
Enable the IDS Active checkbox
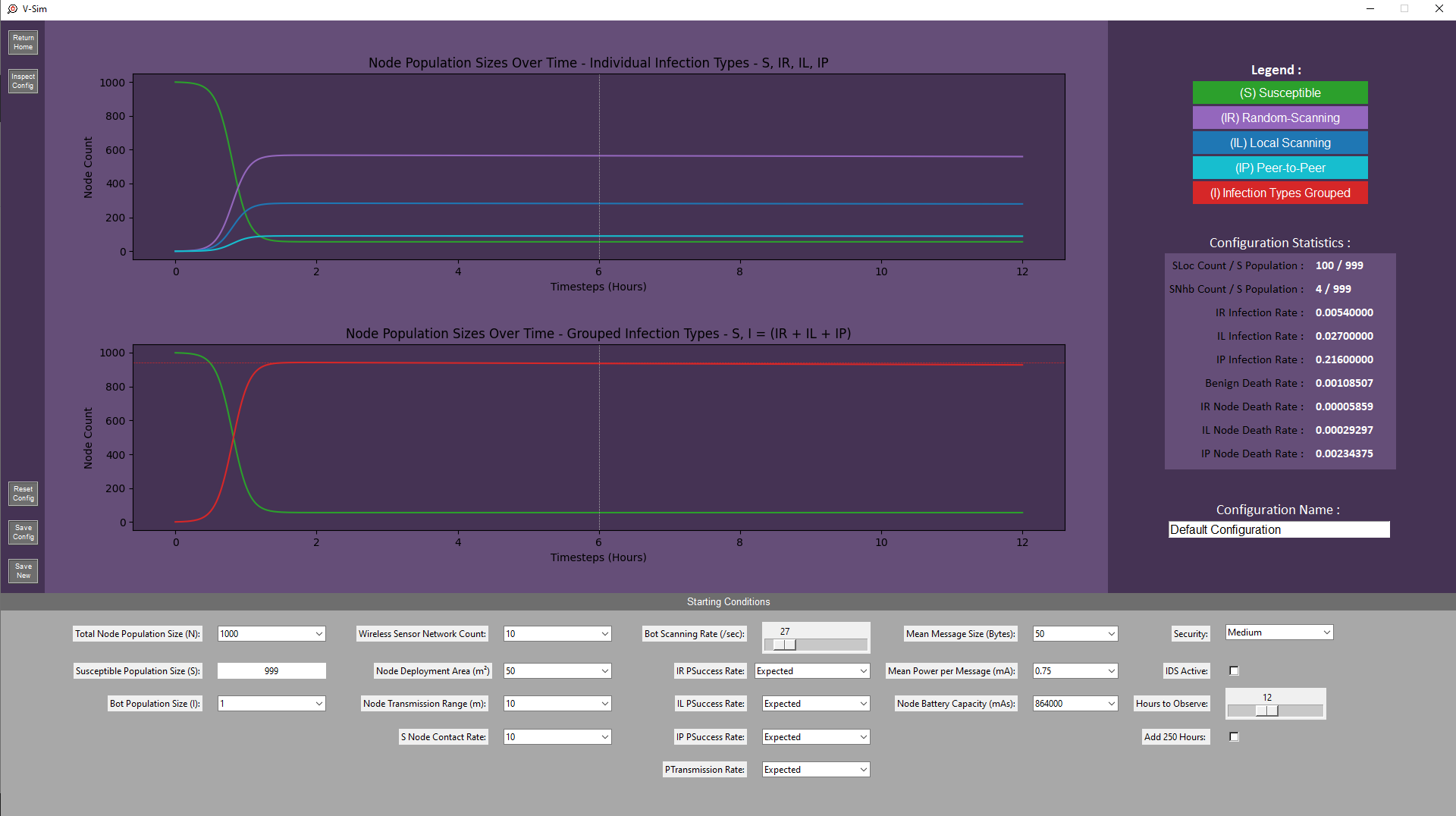coord(1234,670)
